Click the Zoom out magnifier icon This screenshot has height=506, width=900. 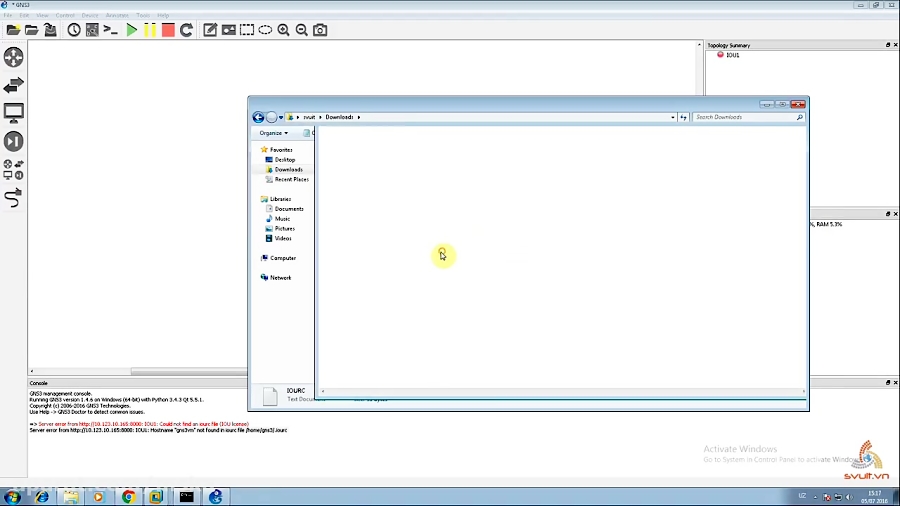click(302, 30)
